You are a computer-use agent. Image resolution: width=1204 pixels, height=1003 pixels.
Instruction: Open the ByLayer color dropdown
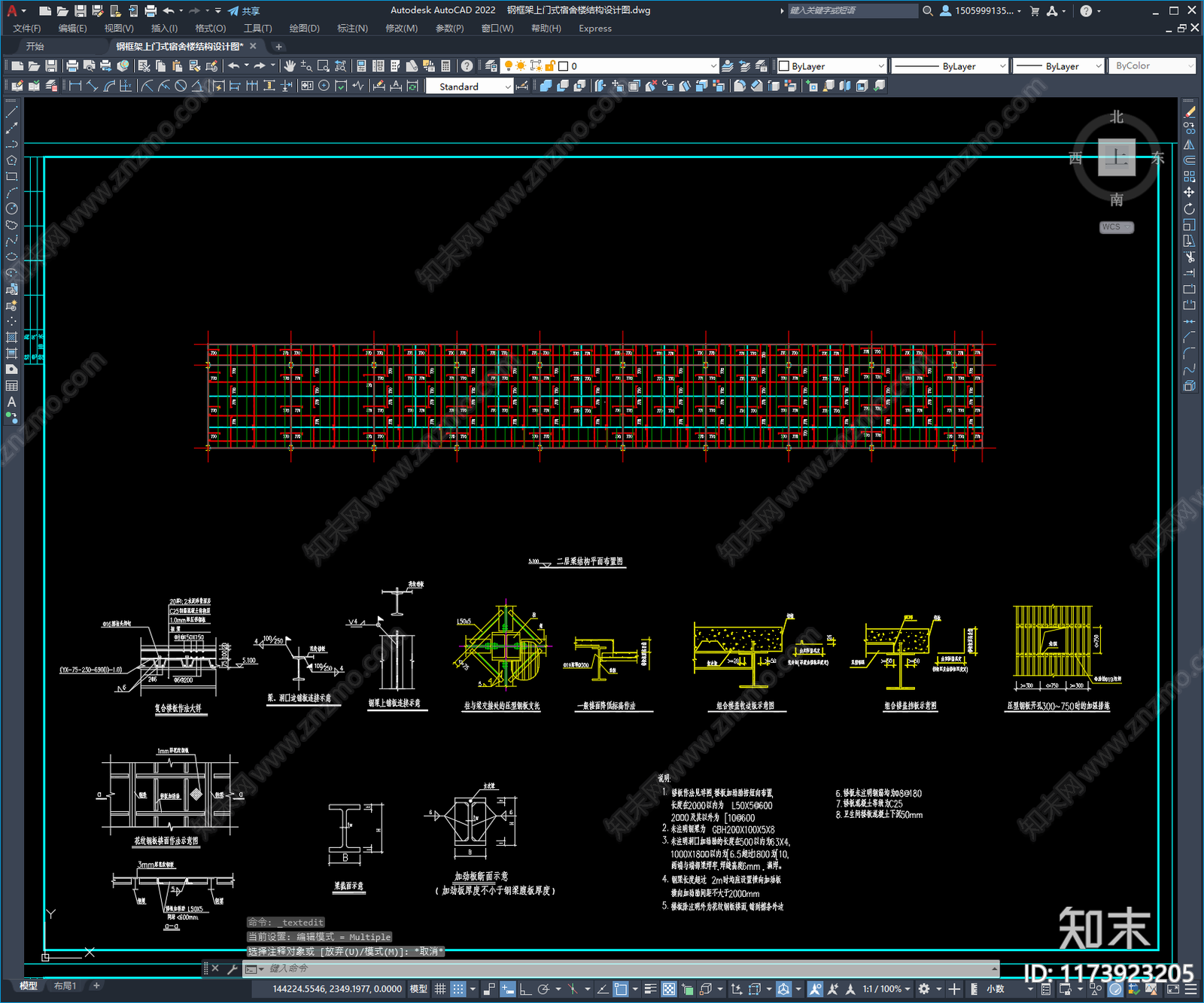pos(832,66)
